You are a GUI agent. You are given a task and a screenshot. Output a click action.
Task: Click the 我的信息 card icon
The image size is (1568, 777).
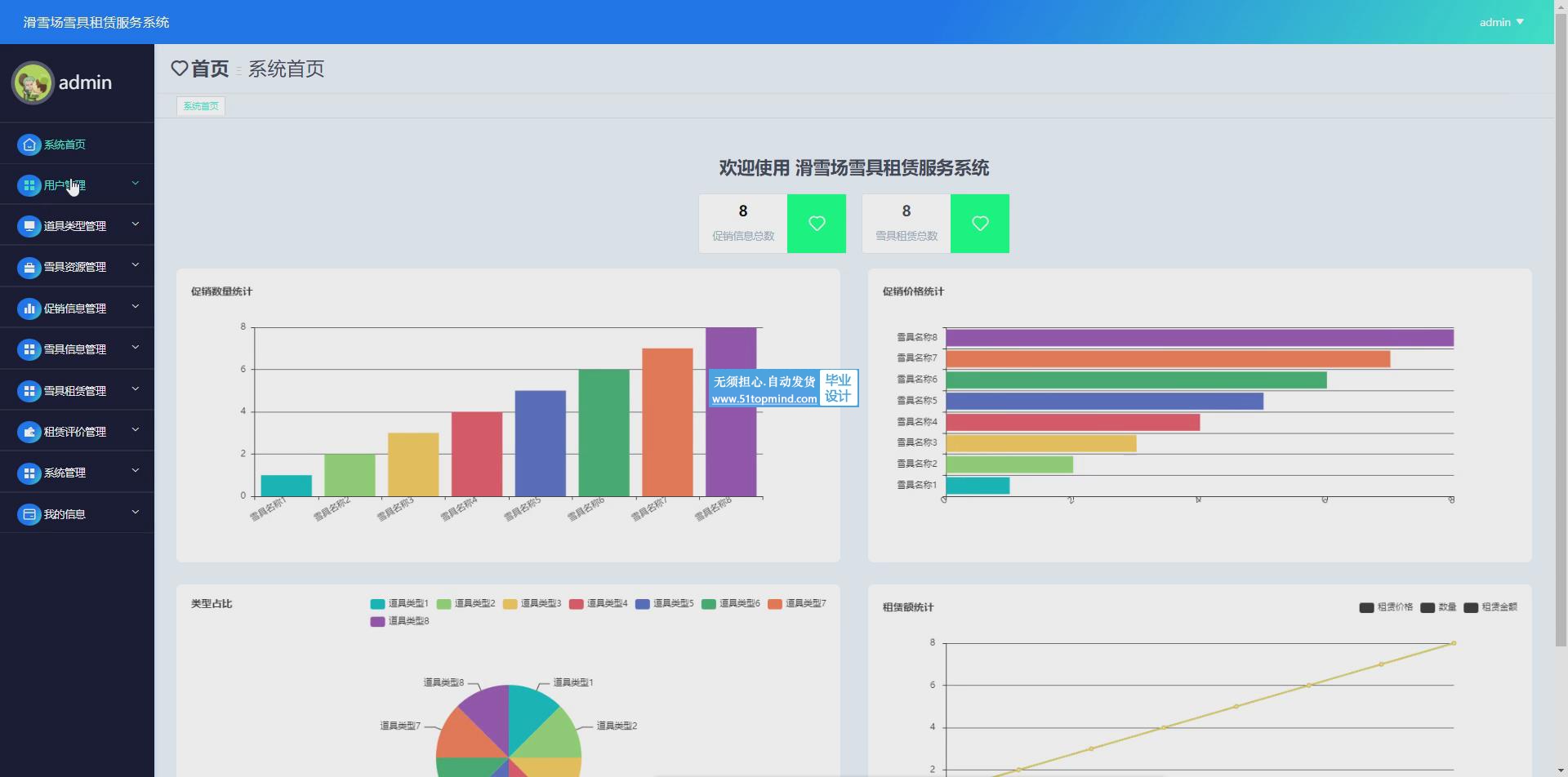(29, 514)
